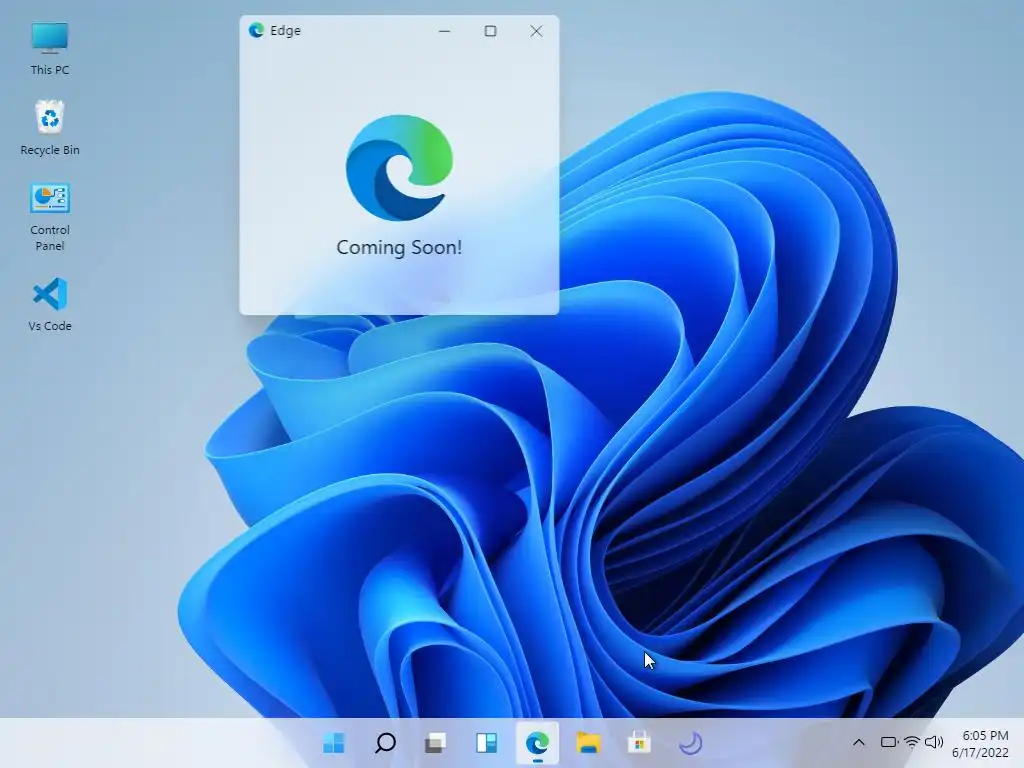The height and width of the screenshot is (768, 1024).
Task: Open the Windows Start button
Action: point(334,743)
